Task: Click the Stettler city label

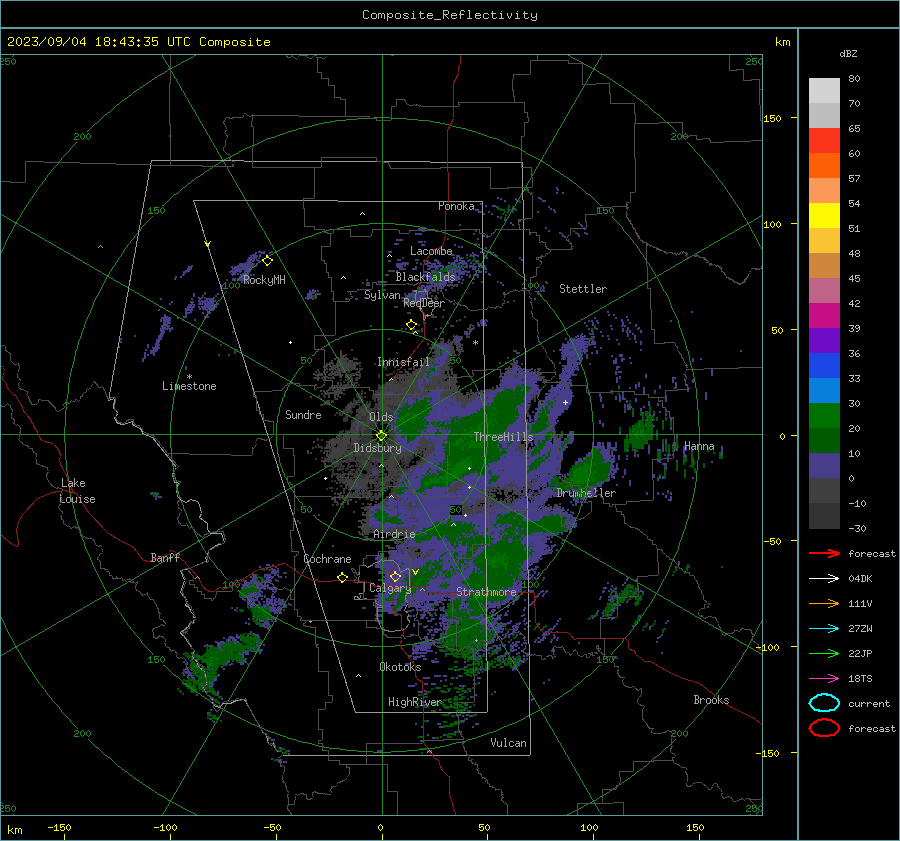Action: click(x=583, y=289)
